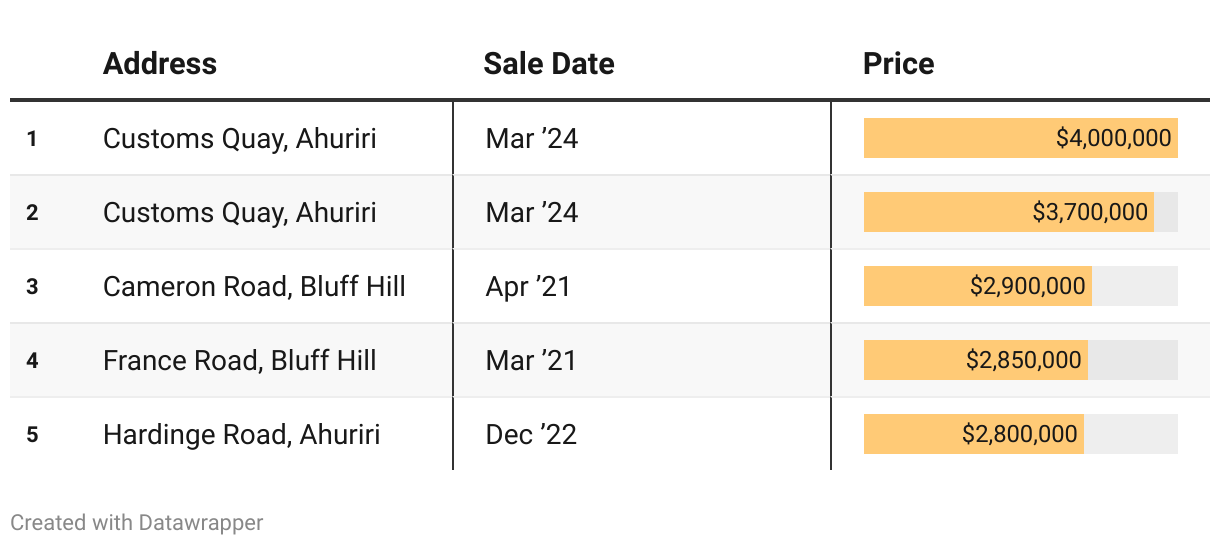The image size is (1220, 546).
Task: Click the Sale Date column header
Action: click(548, 64)
